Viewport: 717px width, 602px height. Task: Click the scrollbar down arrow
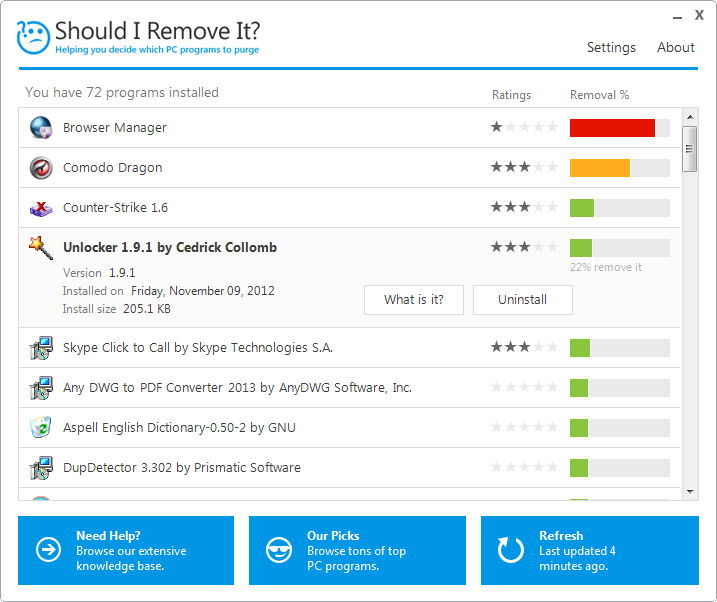tap(690, 492)
